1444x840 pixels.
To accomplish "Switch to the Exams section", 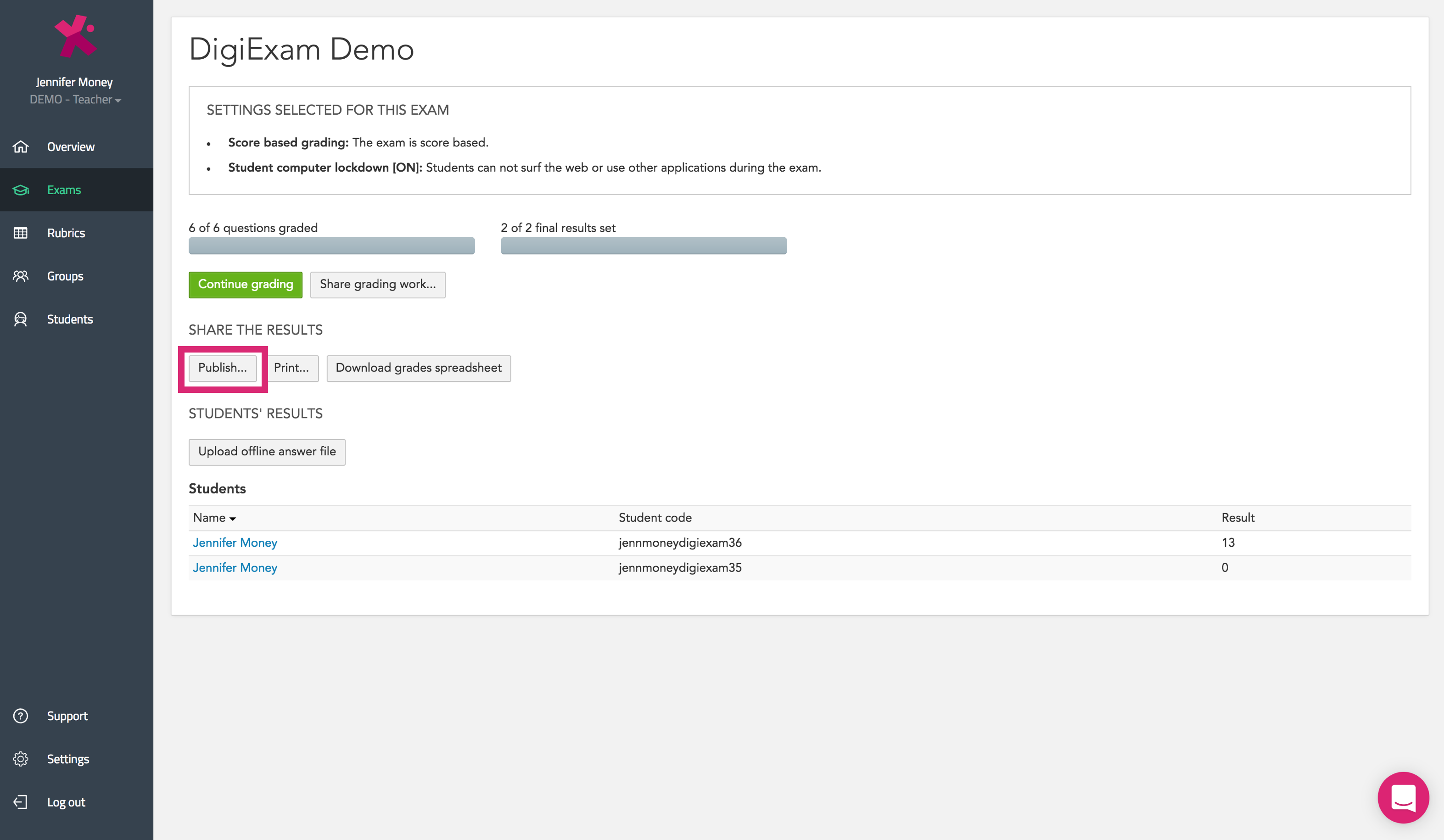I will pos(64,190).
